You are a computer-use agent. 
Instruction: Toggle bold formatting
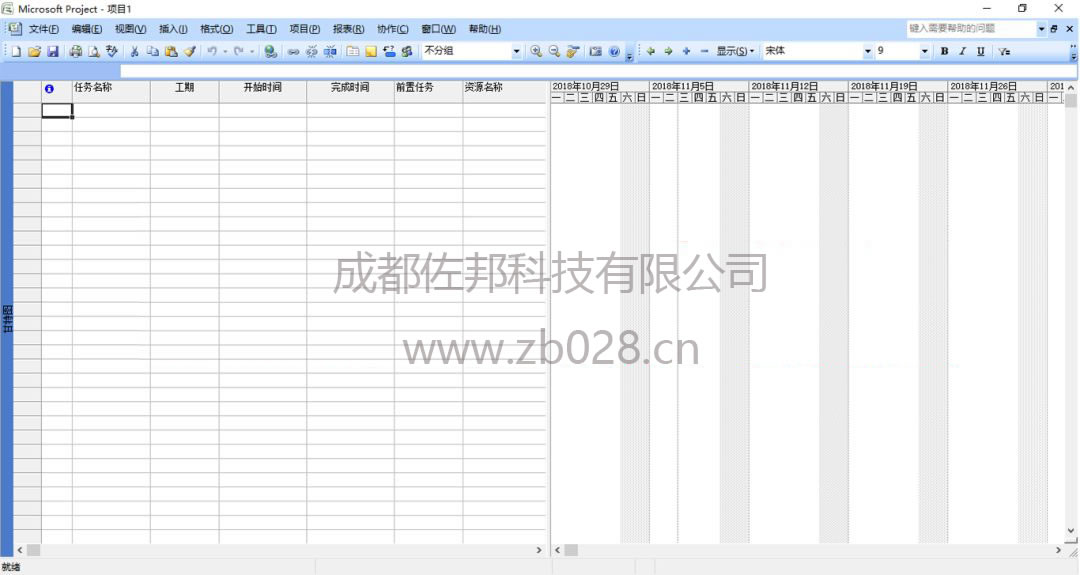pos(944,52)
